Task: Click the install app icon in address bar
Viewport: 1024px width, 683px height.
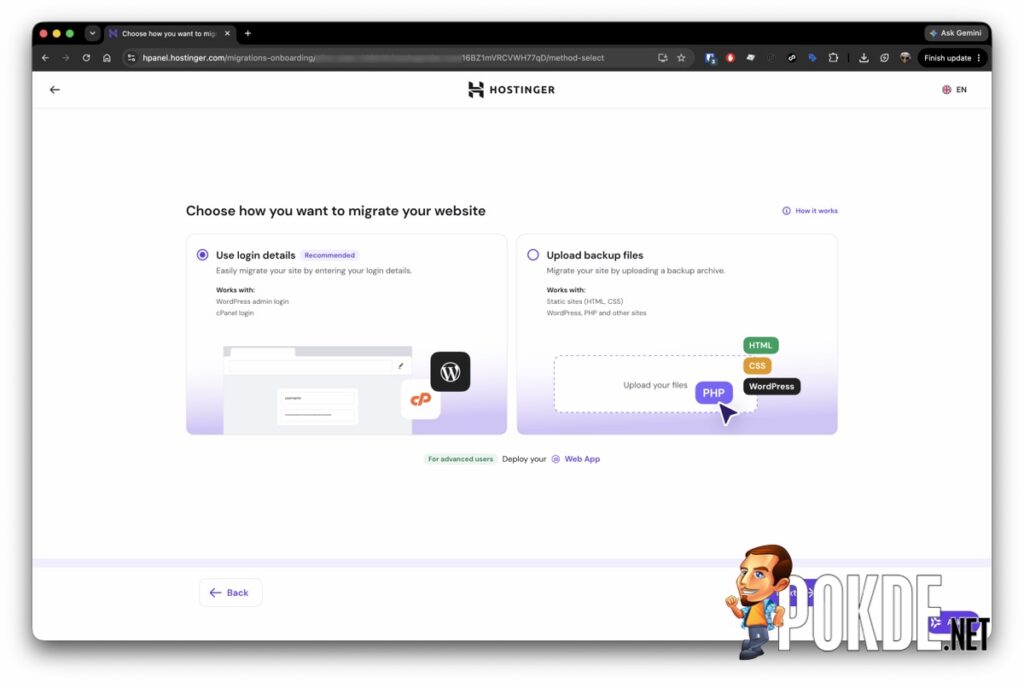Action: [663, 58]
